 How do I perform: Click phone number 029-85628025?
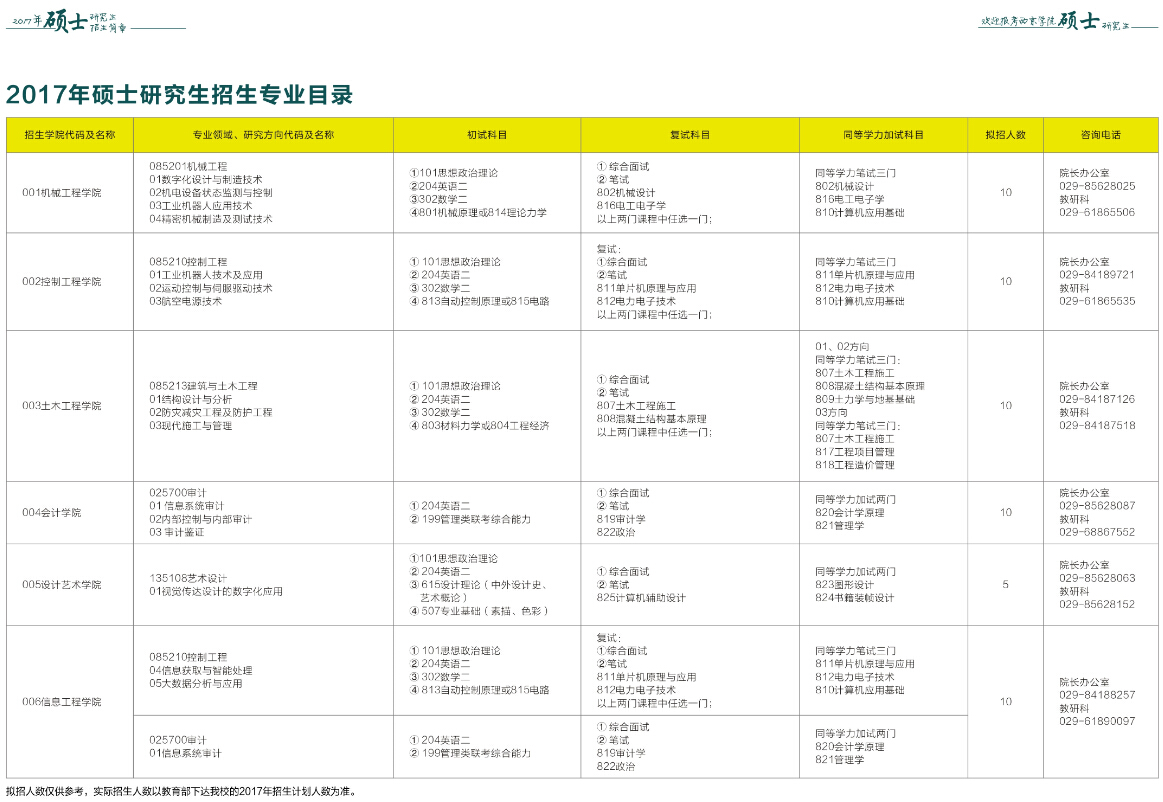pos(1097,186)
